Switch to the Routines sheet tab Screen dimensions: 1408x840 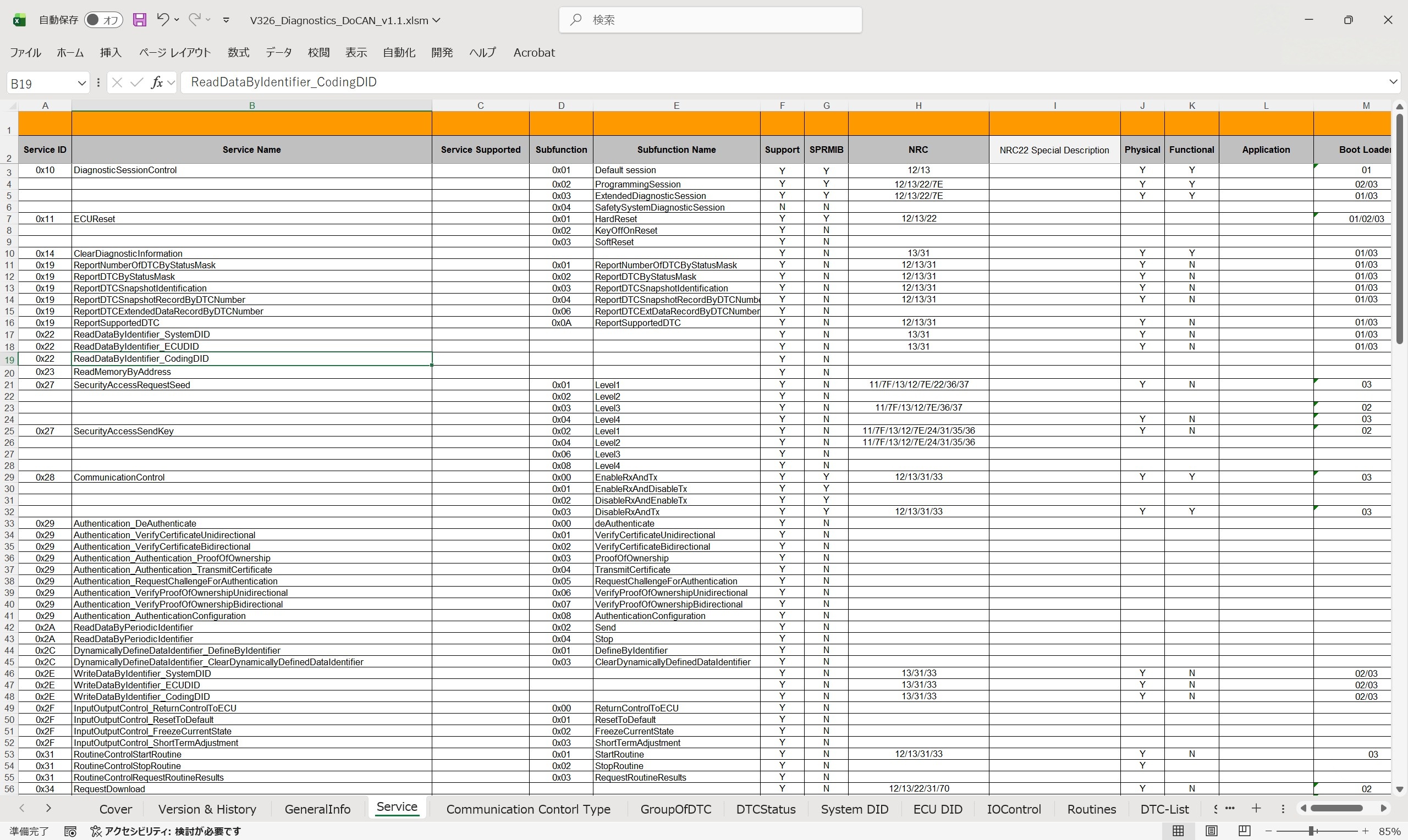coord(1091,809)
